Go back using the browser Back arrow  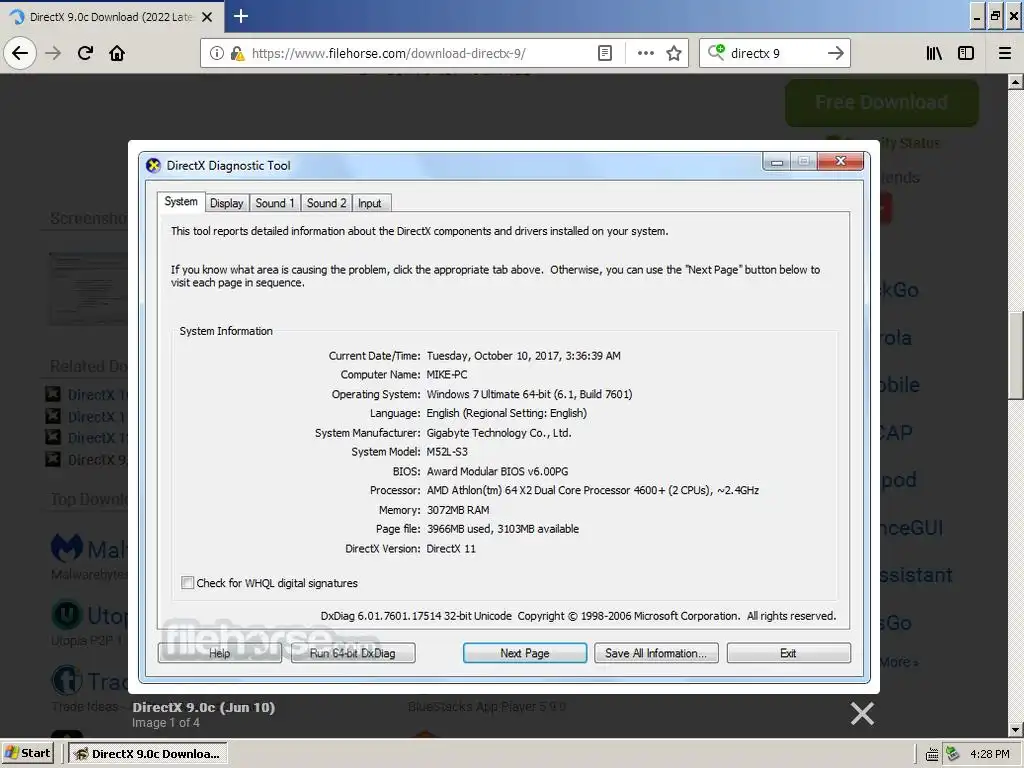coord(20,53)
